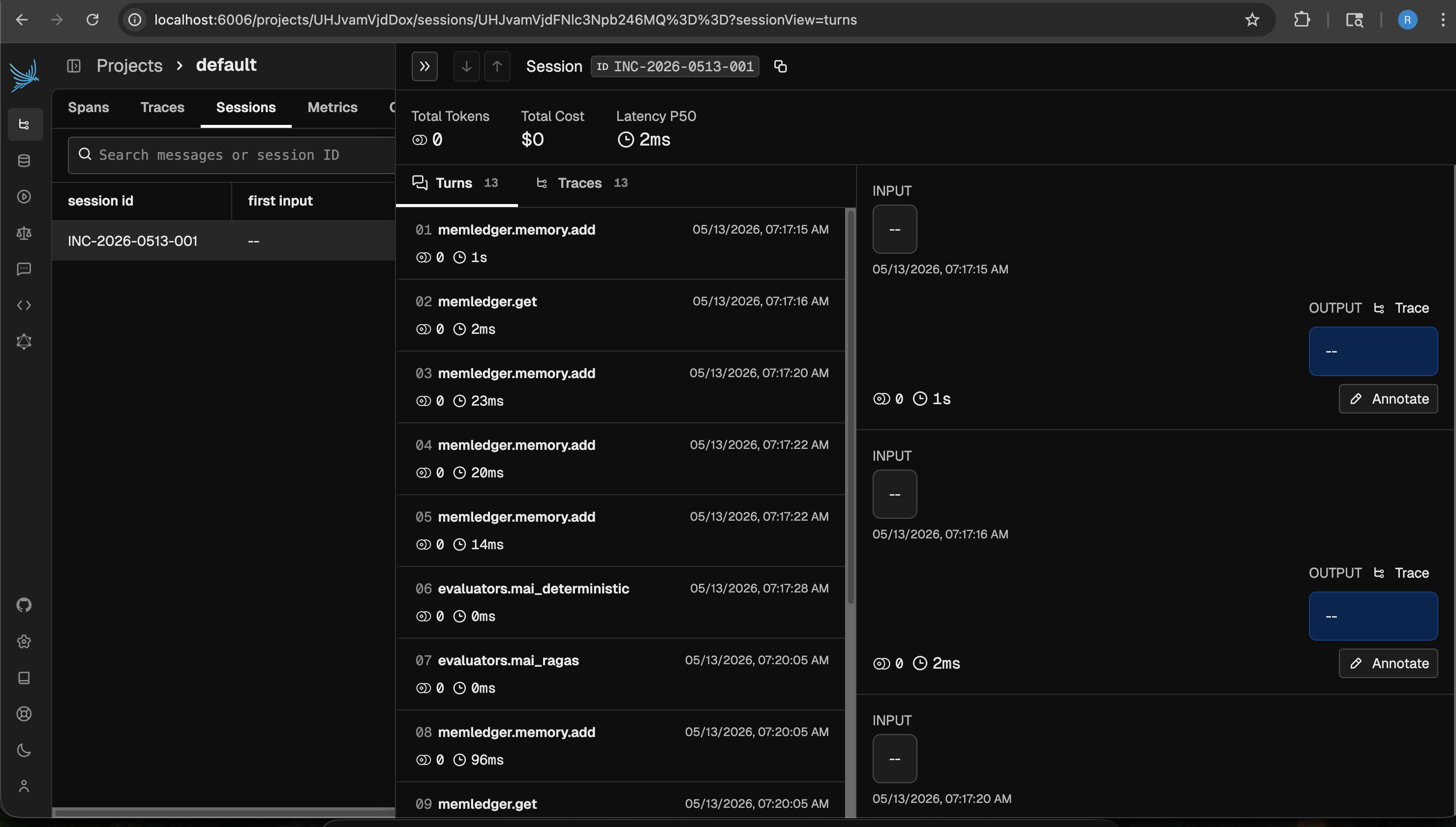Reload the browser page
Screen dimensions: 1456x827
[92, 20]
